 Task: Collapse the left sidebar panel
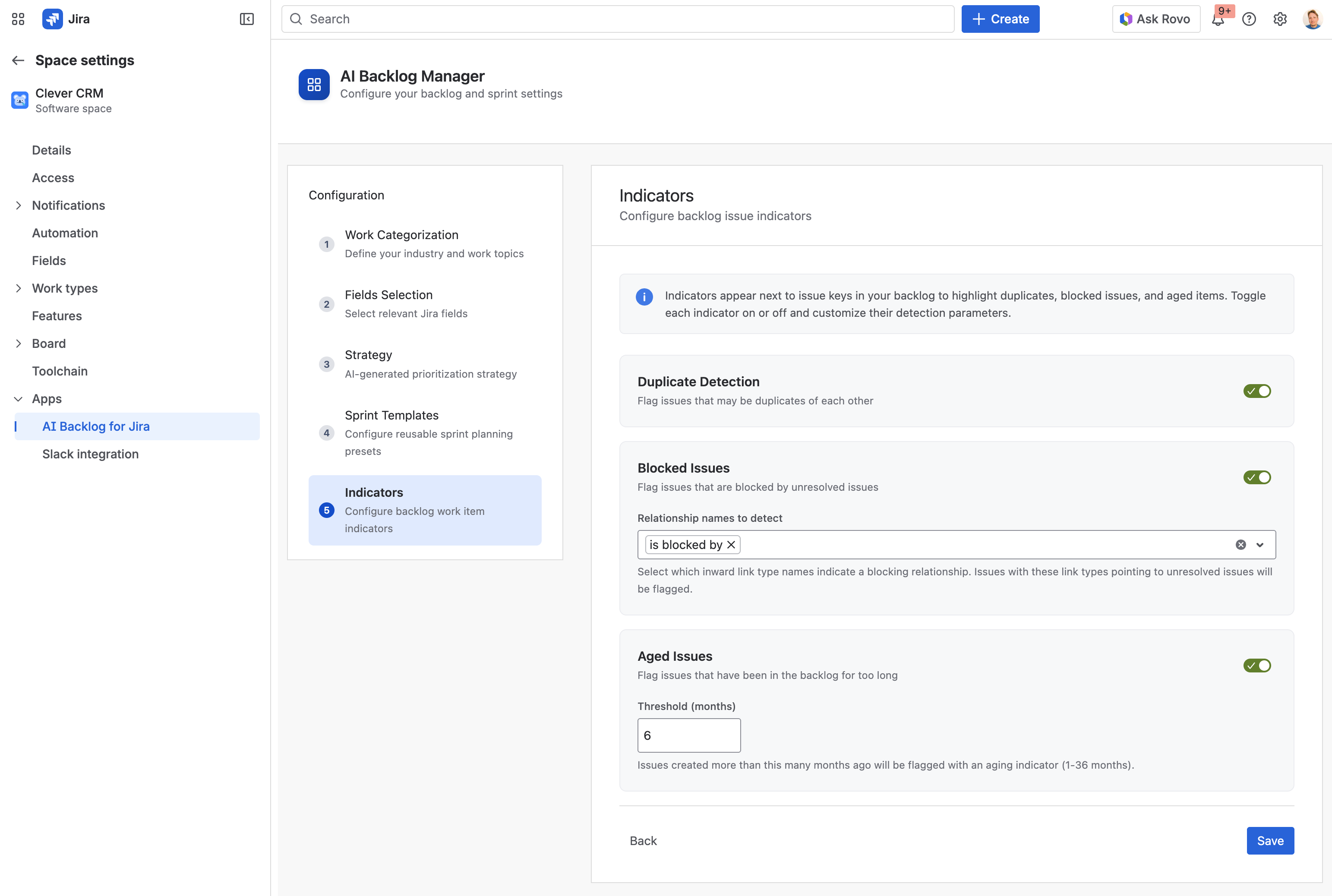click(x=247, y=18)
